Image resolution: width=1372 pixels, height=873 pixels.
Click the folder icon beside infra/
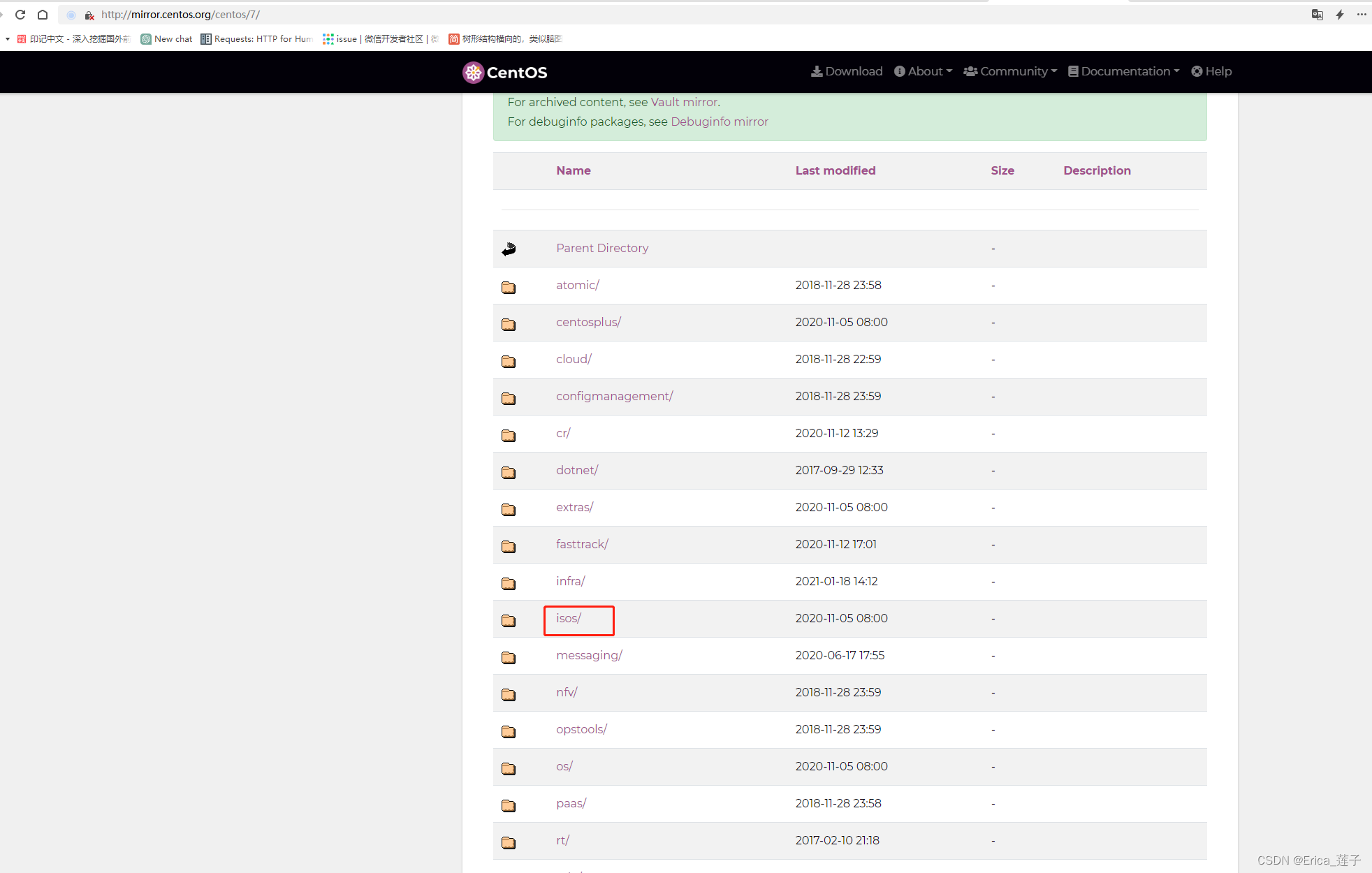click(x=509, y=583)
